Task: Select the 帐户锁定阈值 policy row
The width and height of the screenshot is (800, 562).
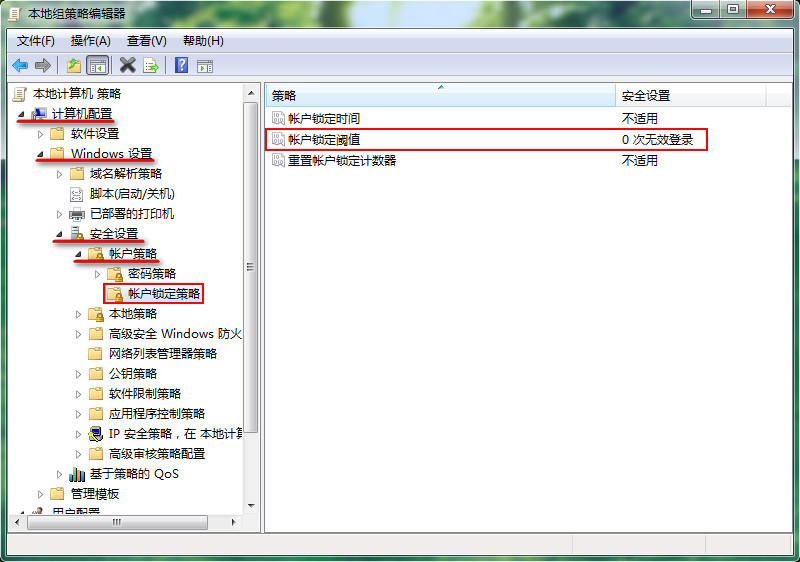Action: tap(486, 139)
